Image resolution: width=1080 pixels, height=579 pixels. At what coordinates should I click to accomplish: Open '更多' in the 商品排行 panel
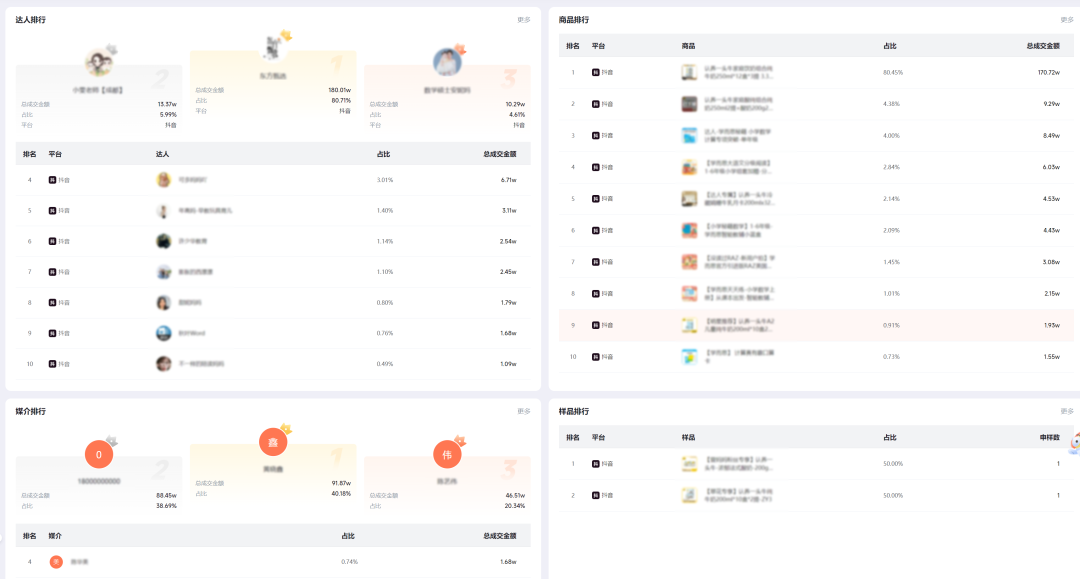(x=1066, y=20)
